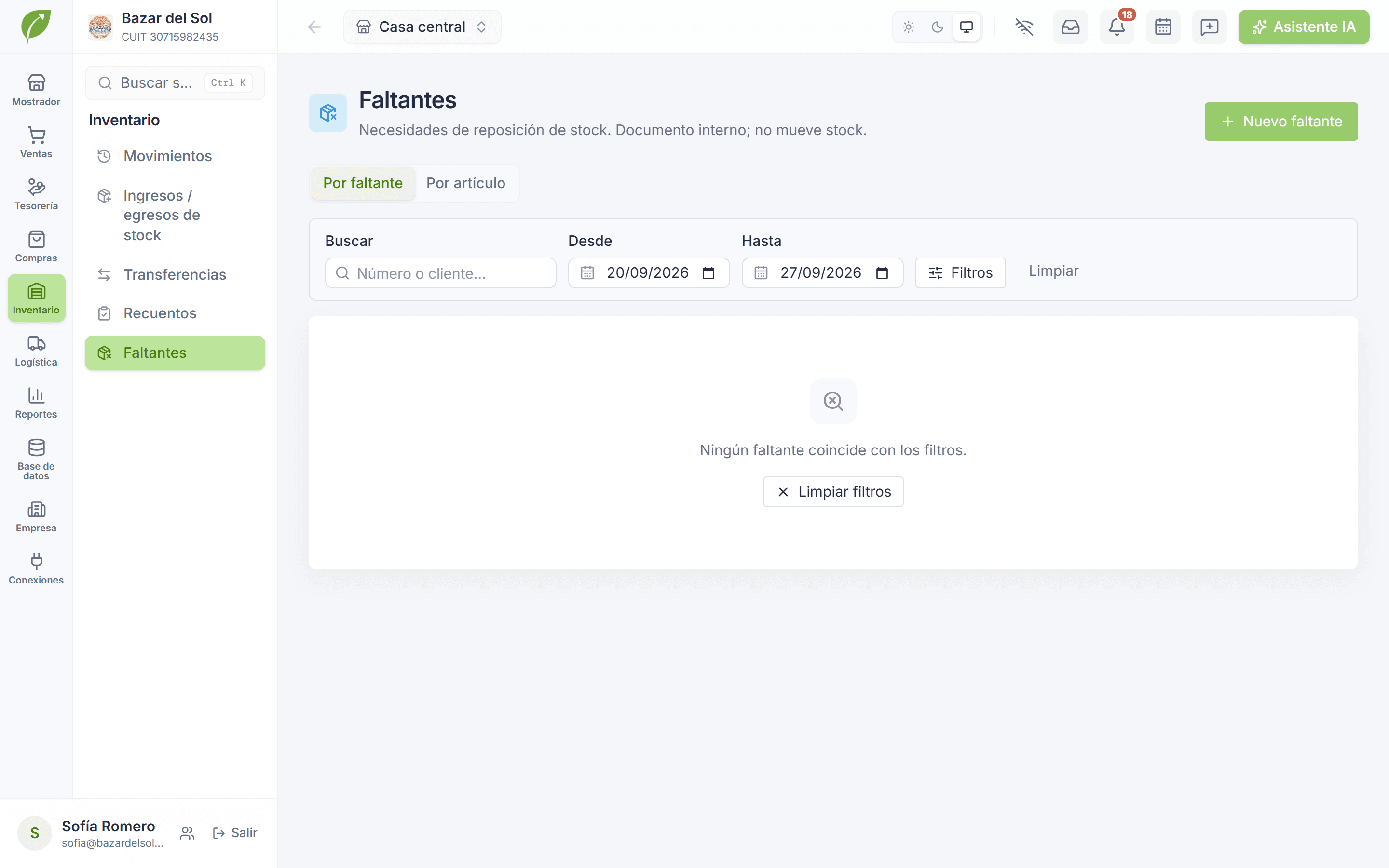Select the Por faltante tab
The image size is (1389, 868).
tap(363, 183)
